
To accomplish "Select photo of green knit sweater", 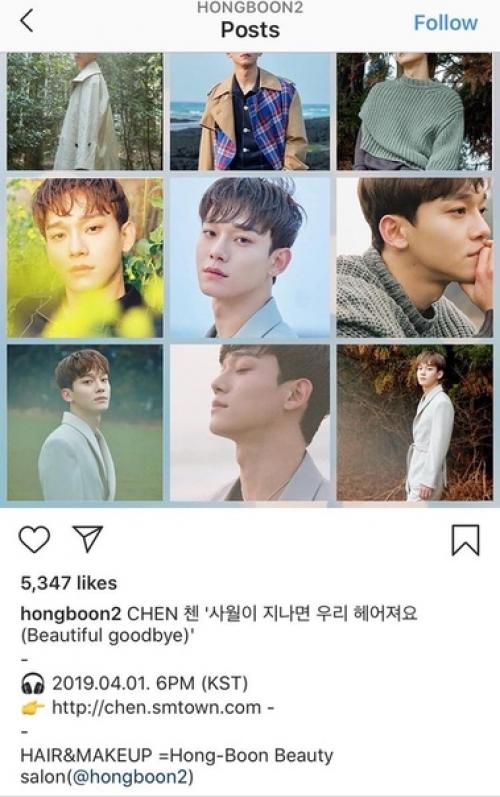I will (x=414, y=111).
